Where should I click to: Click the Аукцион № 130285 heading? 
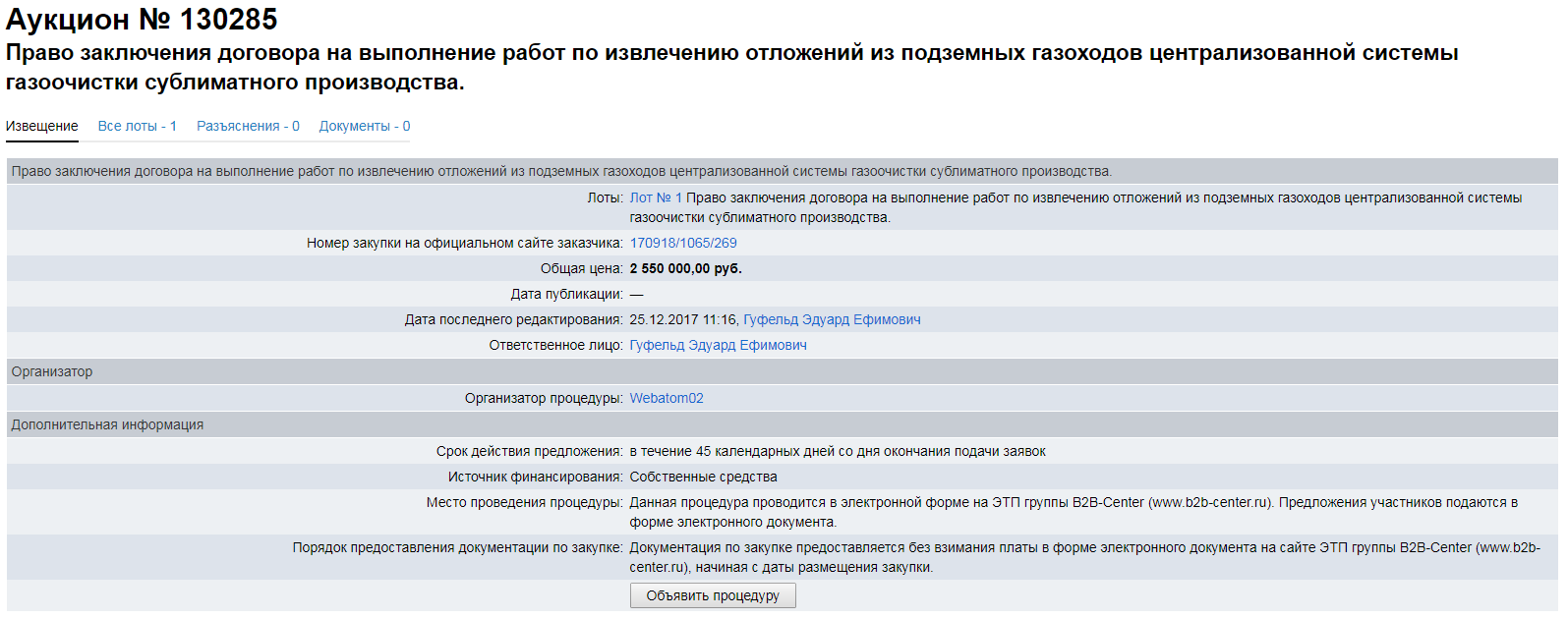pos(142,20)
